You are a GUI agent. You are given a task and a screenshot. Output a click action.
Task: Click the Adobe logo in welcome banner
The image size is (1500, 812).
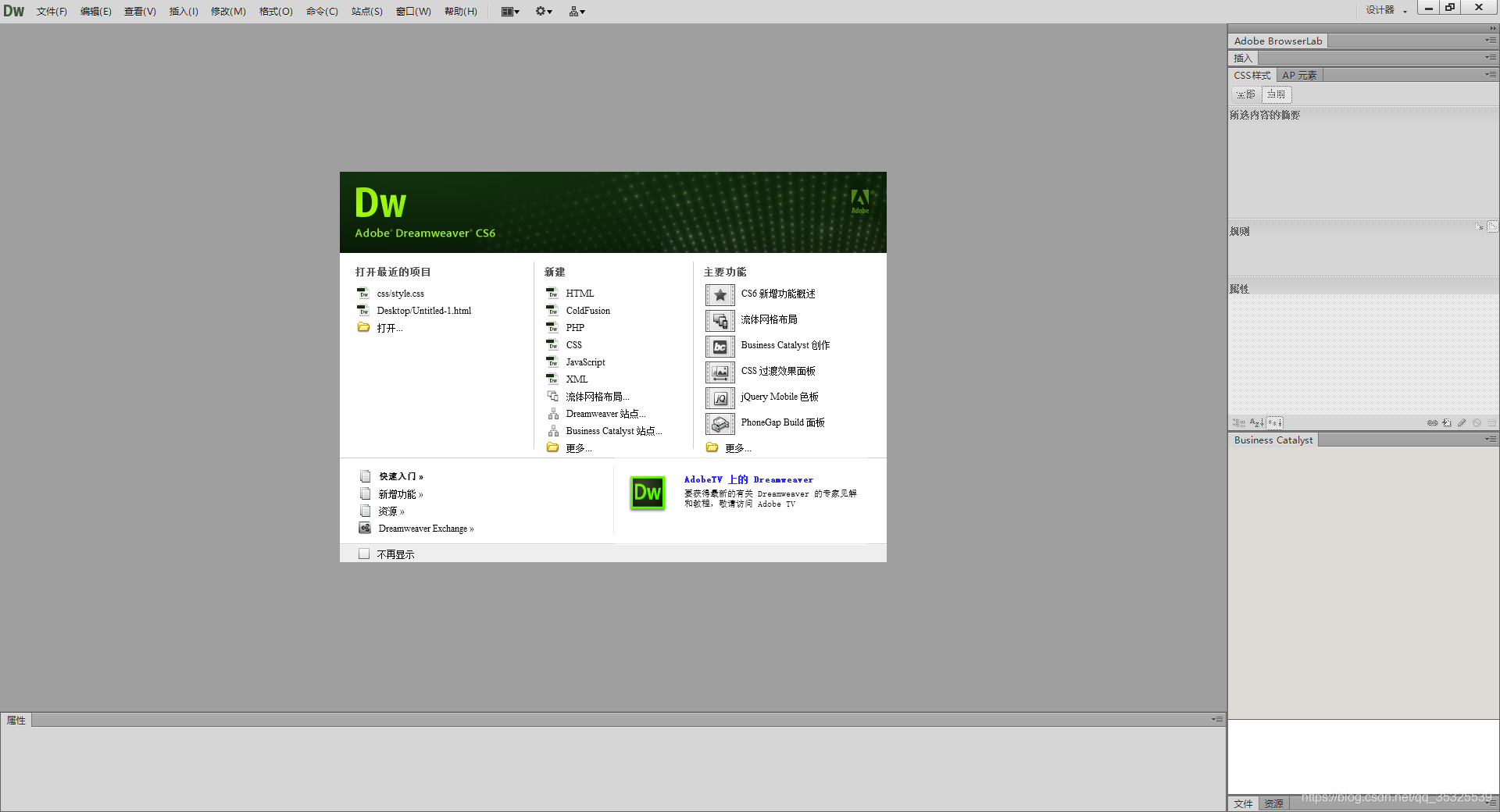click(860, 201)
